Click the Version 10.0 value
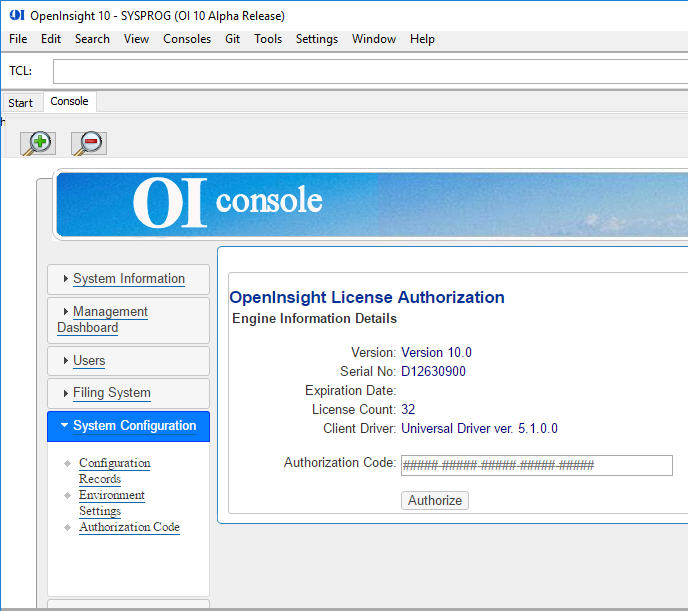Viewport: 688px width, 611px height. coord(437,353)
